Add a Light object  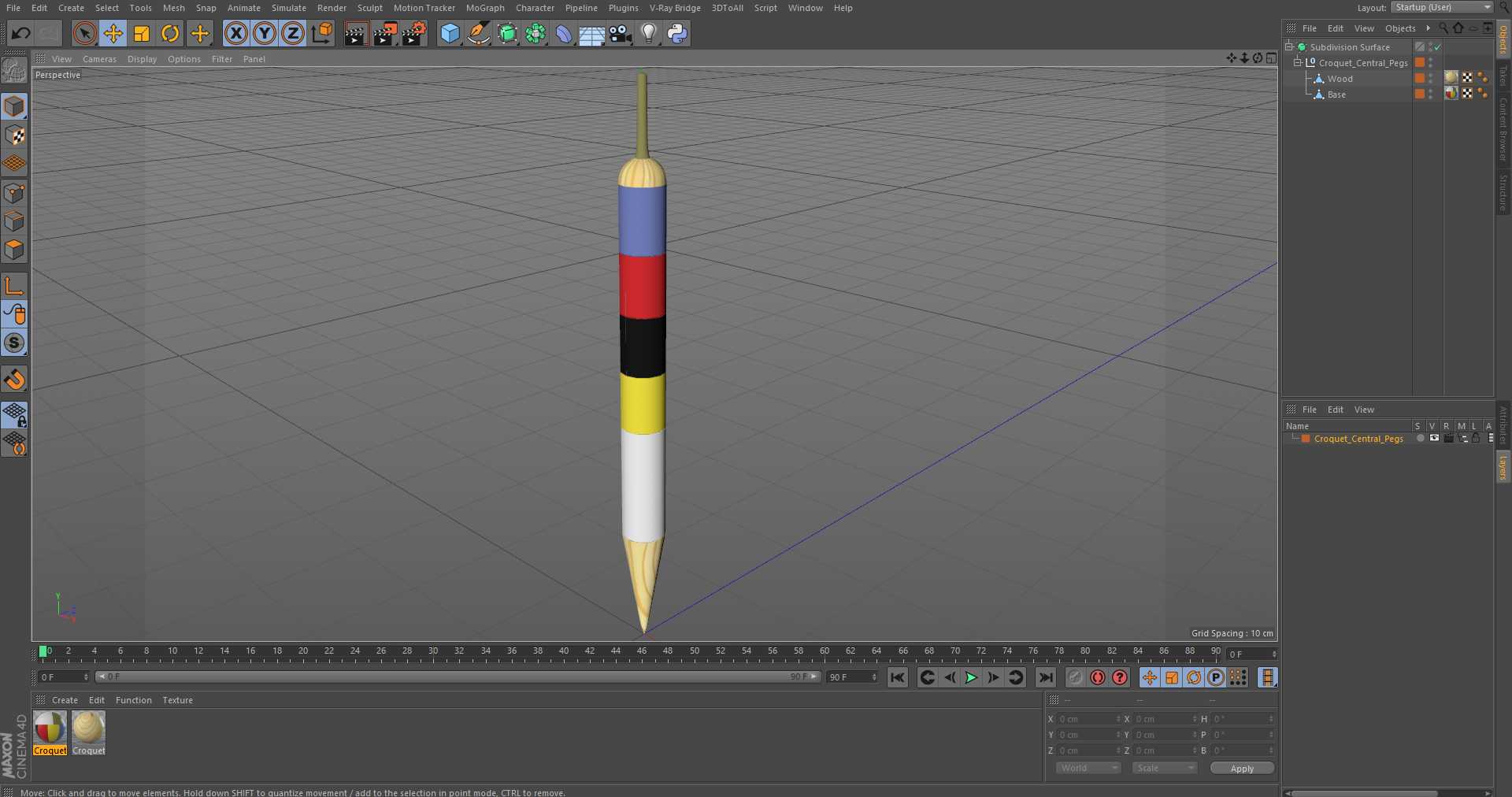(x=649, y=33)
